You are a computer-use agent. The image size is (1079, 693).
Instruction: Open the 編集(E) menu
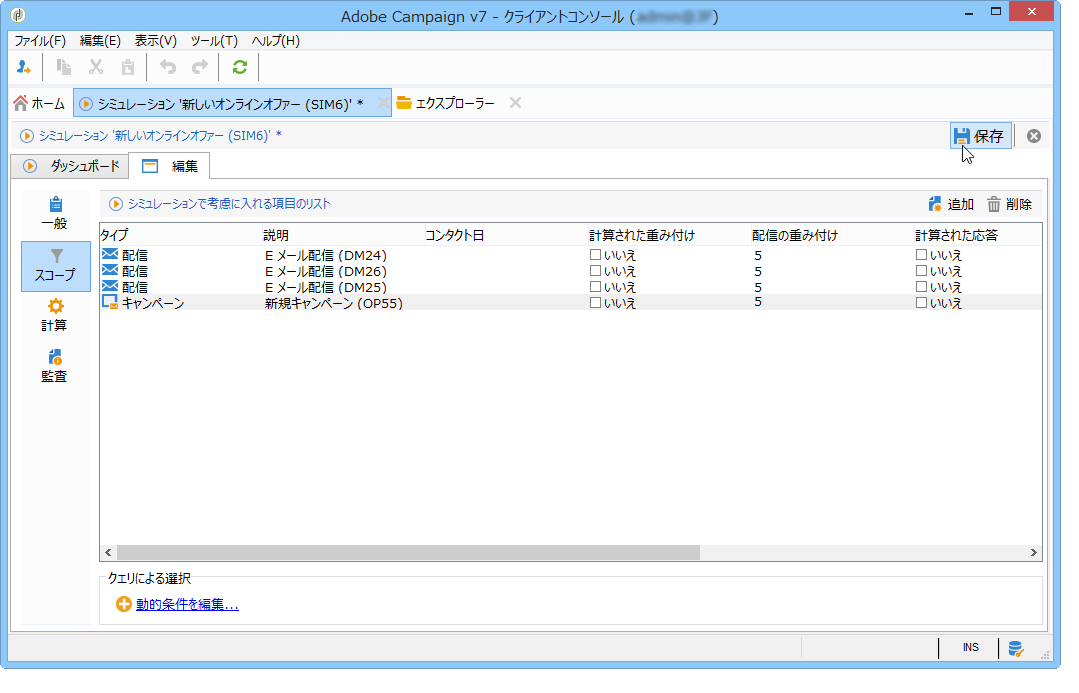[100, 41]
